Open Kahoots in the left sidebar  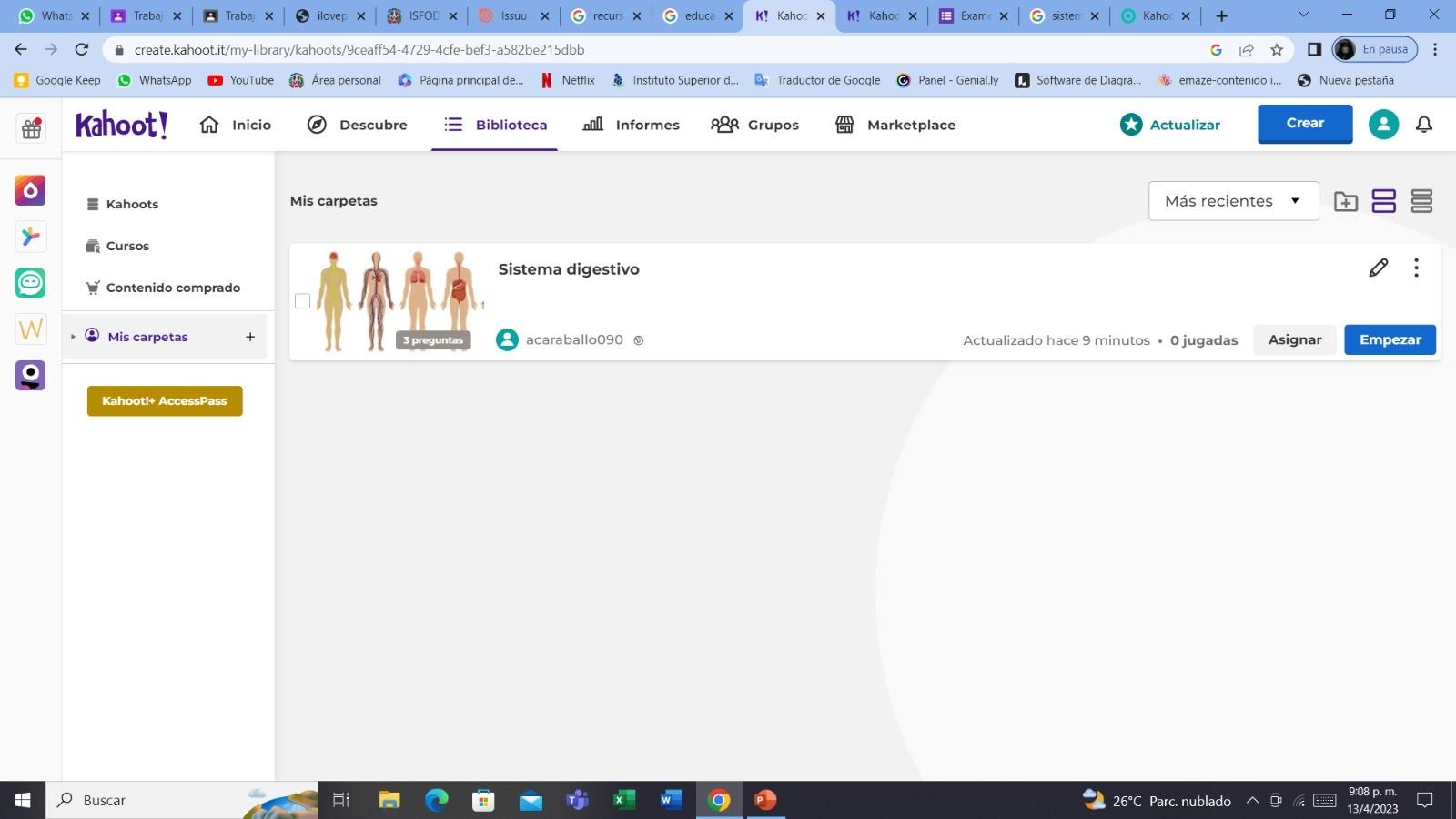coord(123,204)
